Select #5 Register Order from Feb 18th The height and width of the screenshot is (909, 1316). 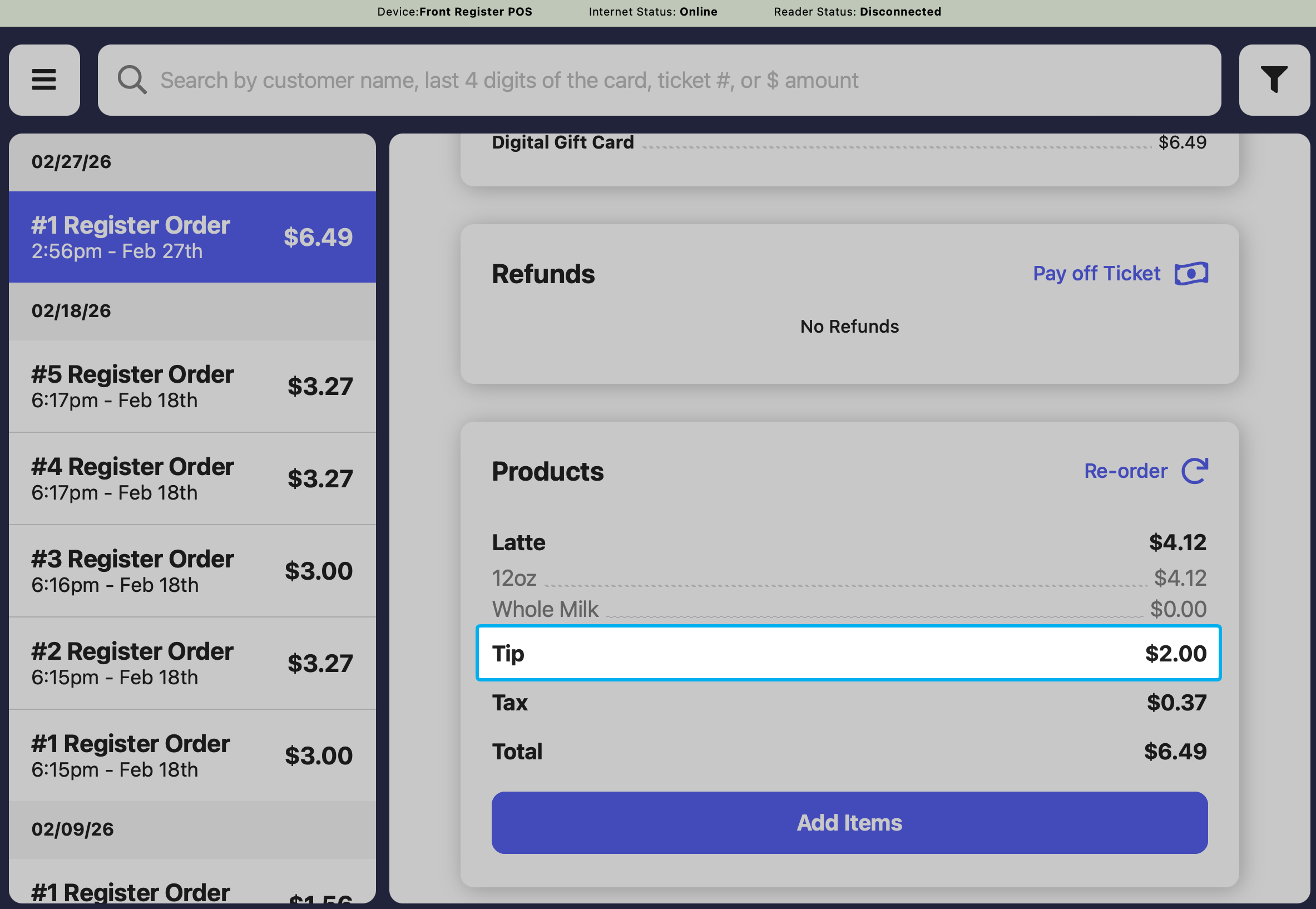coord(192,387)
